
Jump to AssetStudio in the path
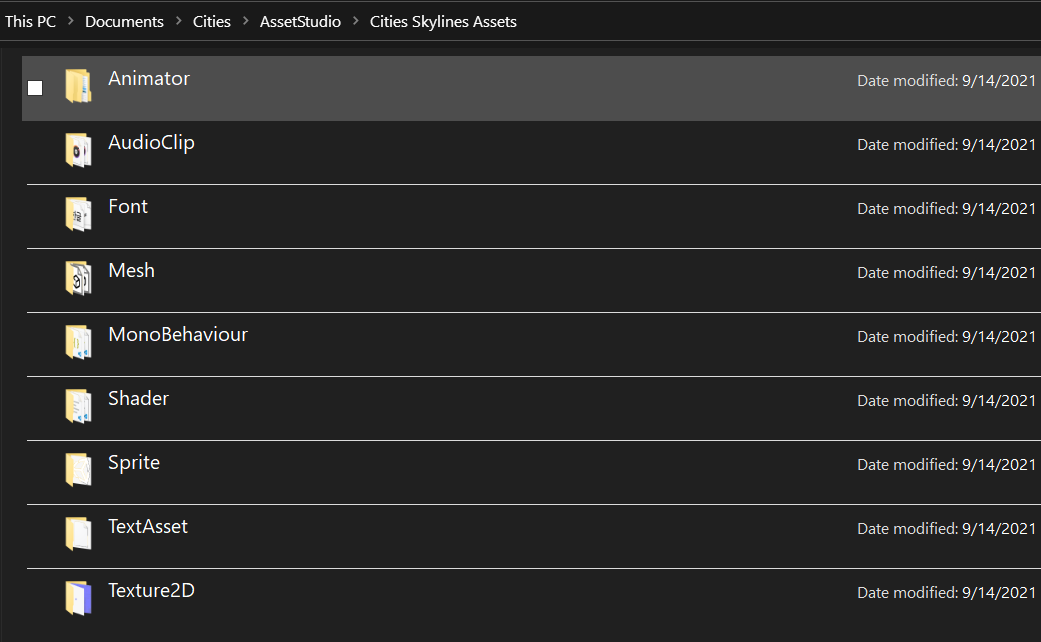point(300,21)
